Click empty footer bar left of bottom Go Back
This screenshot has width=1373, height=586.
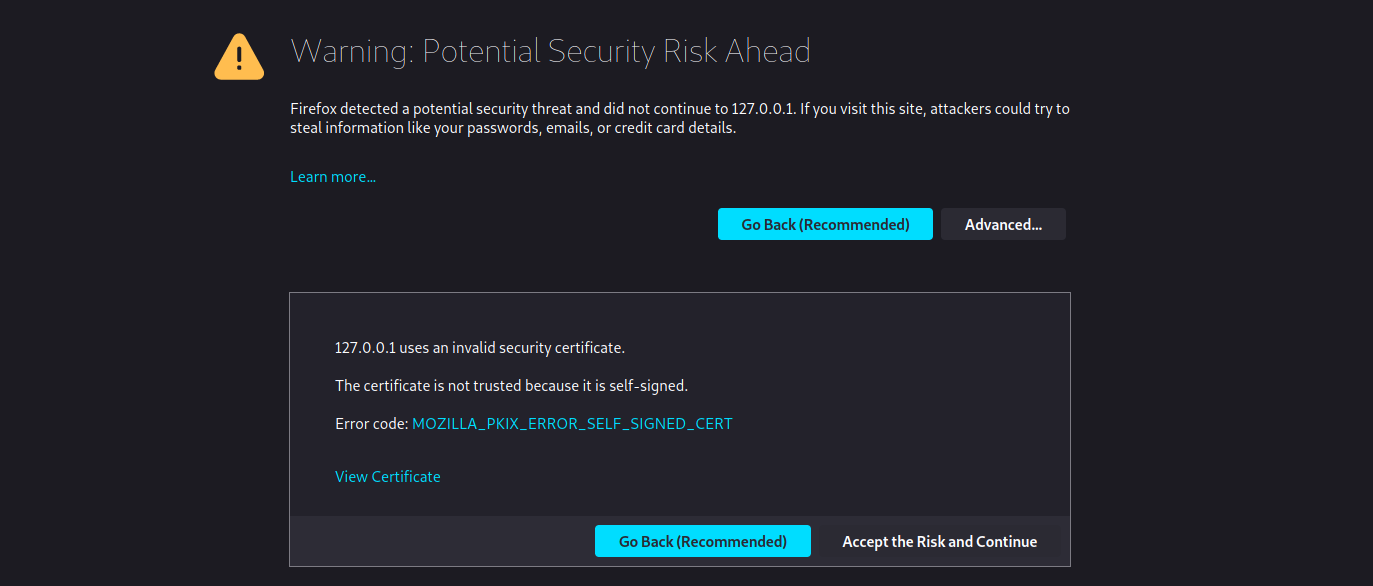click(x=440, y=542)
